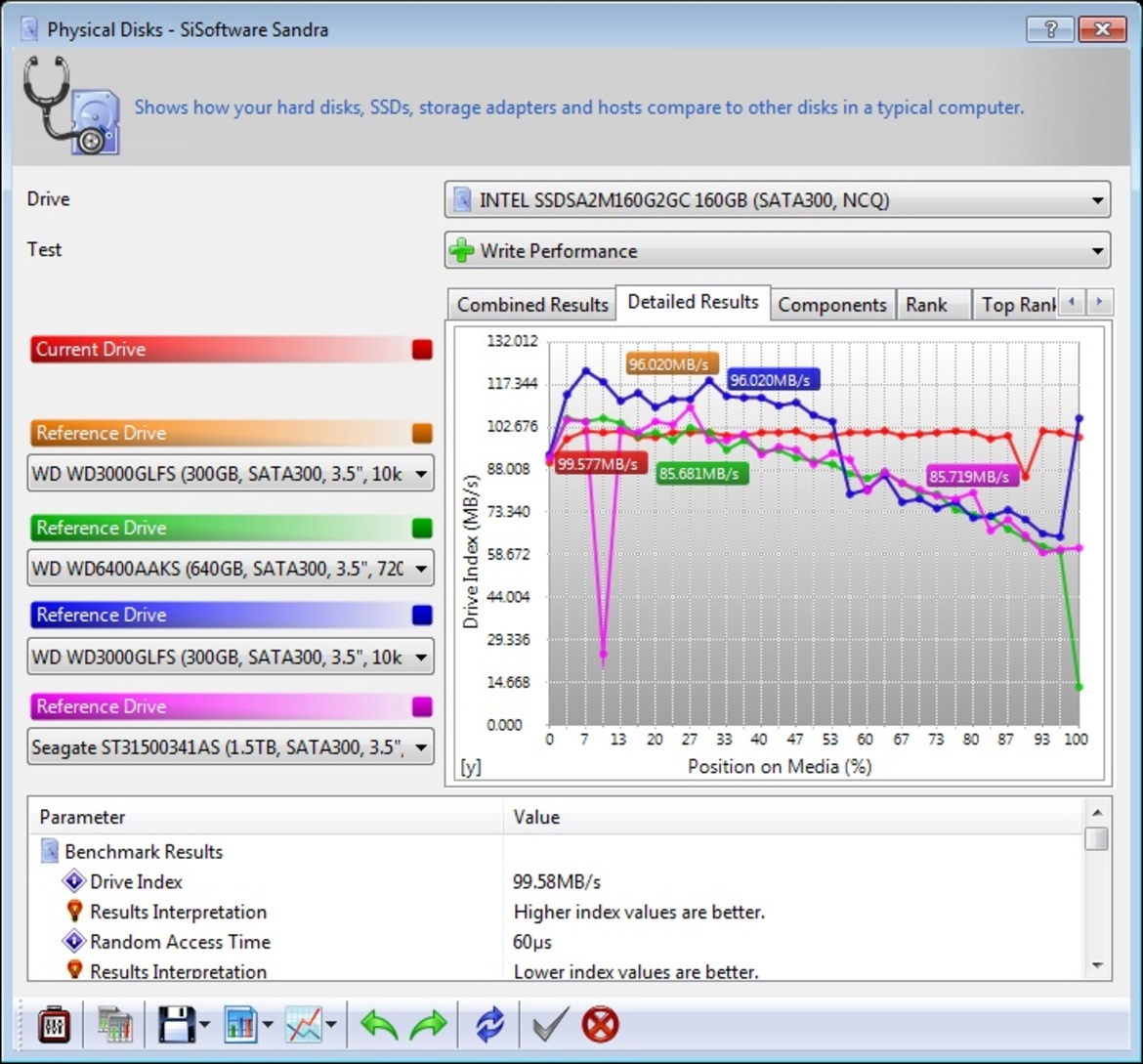
Task: Click lightbulb icon beside 'Higher index values'
Action: click(x=73, y=911)
